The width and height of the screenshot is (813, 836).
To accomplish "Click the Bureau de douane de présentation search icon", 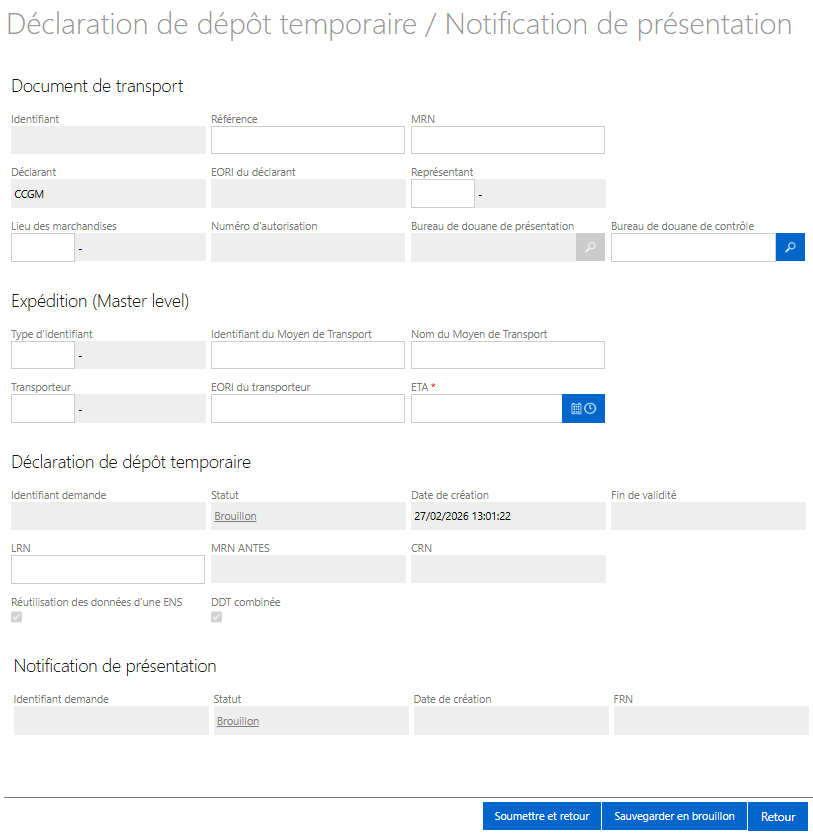I will click(x=590, y=247).
